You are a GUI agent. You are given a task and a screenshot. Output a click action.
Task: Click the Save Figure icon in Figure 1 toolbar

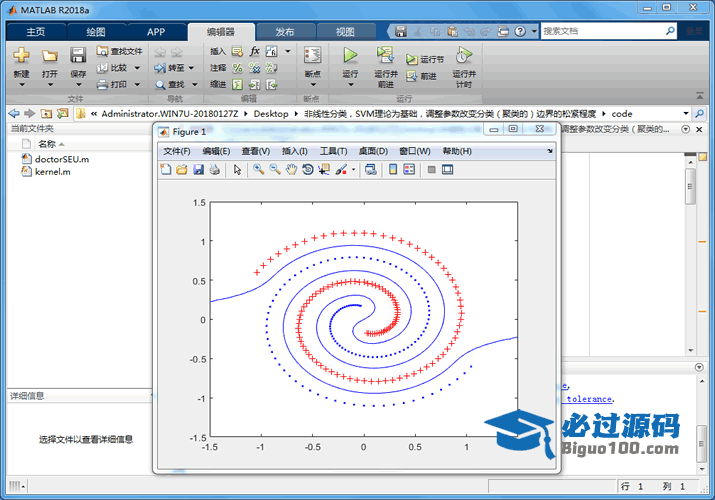click(x=198, y=170)
